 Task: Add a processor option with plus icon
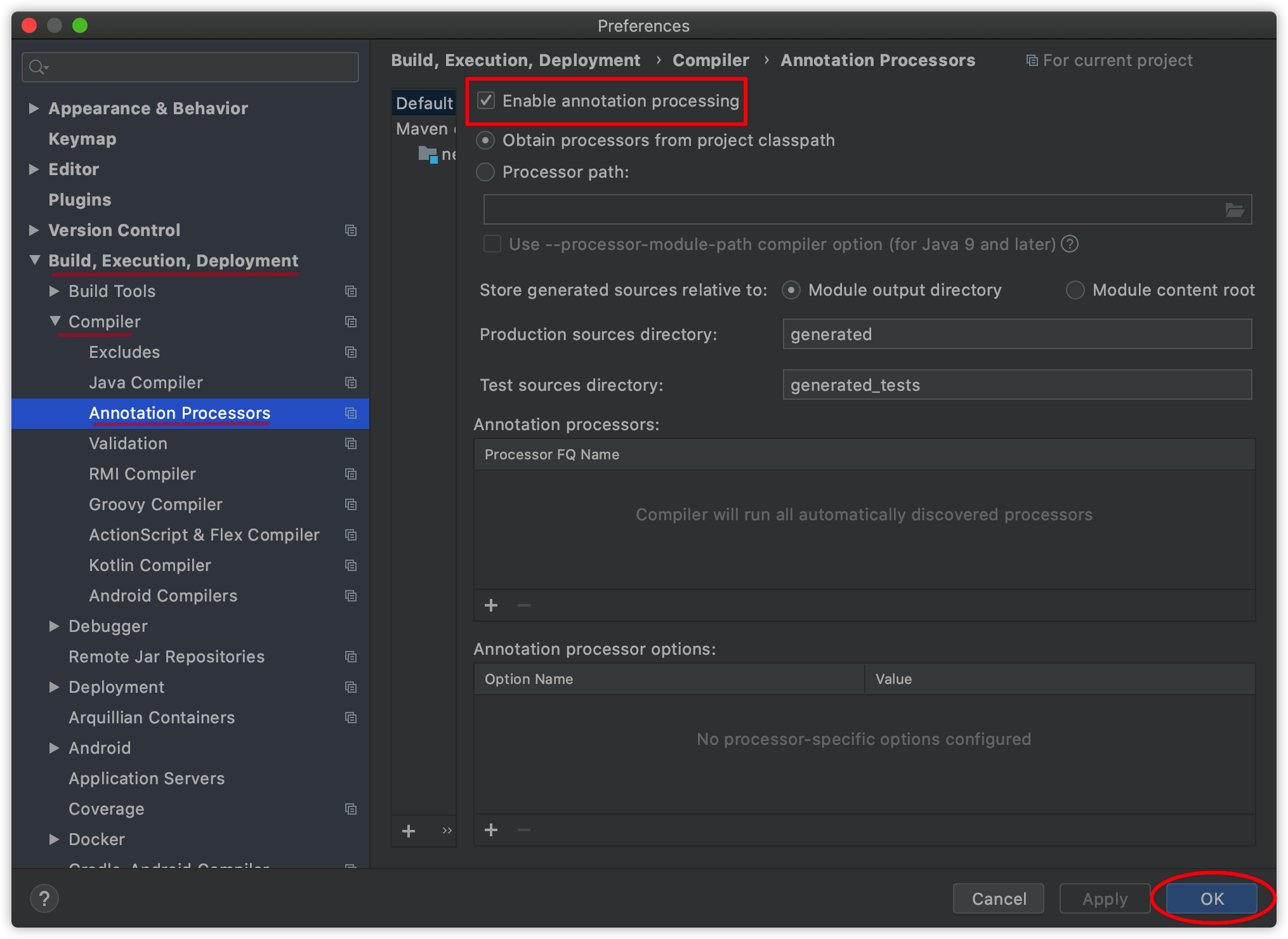(x=491, y=830)
